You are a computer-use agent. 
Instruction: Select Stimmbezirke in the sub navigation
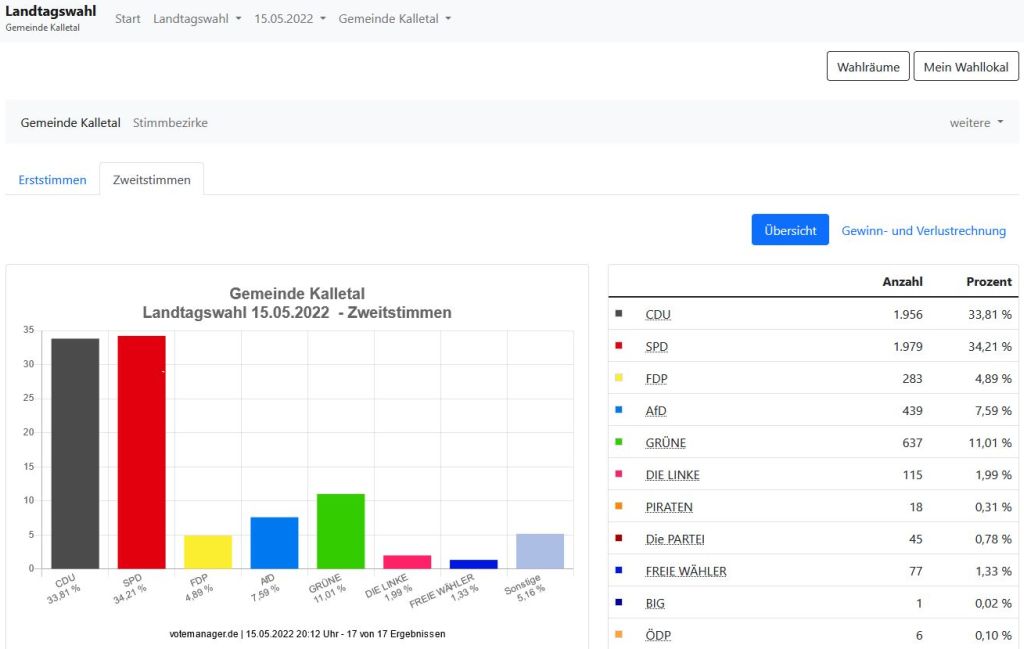point(170,123)
